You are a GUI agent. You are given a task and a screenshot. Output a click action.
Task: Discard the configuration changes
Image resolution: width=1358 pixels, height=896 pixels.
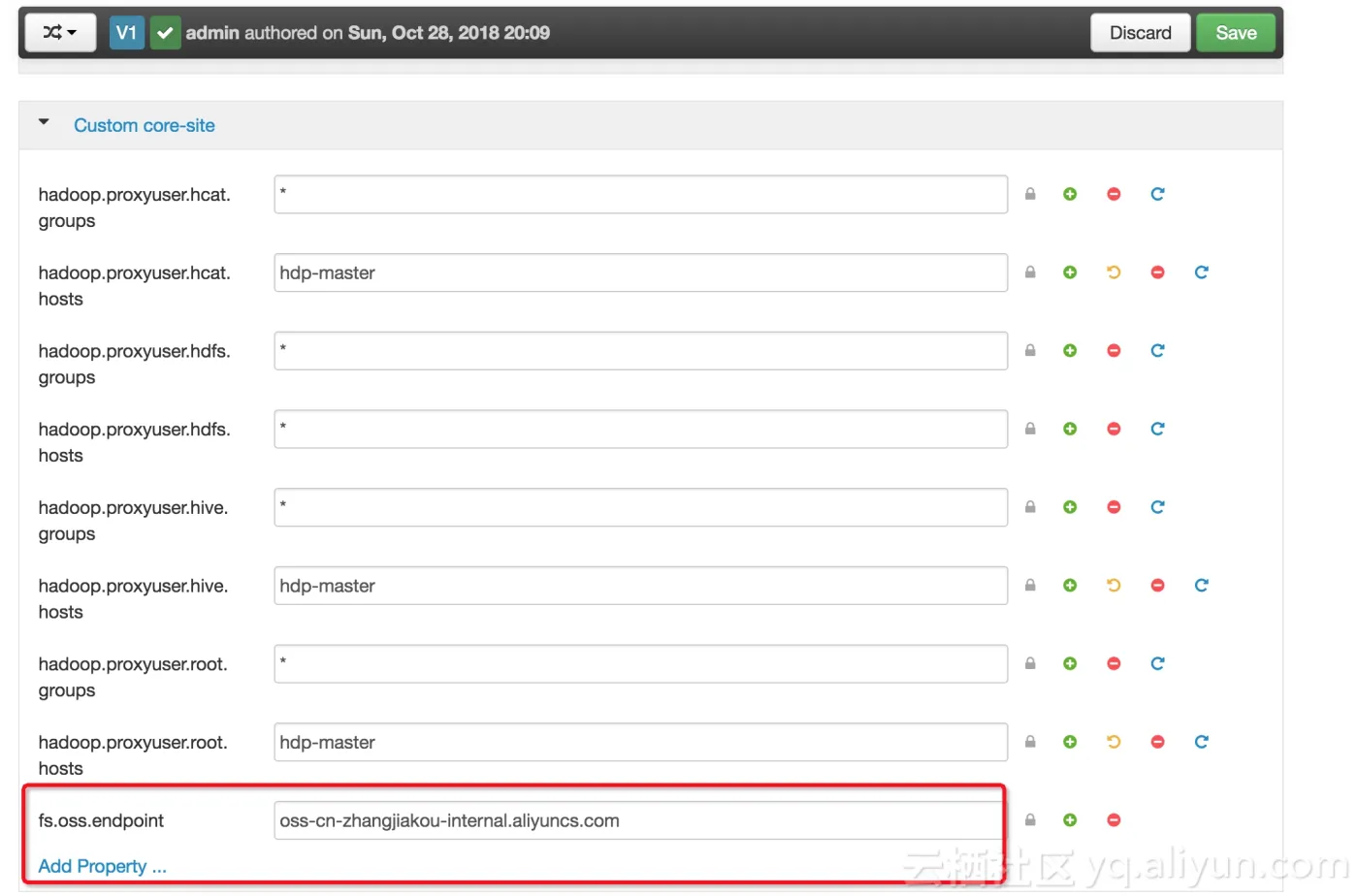click(1140, 33)
